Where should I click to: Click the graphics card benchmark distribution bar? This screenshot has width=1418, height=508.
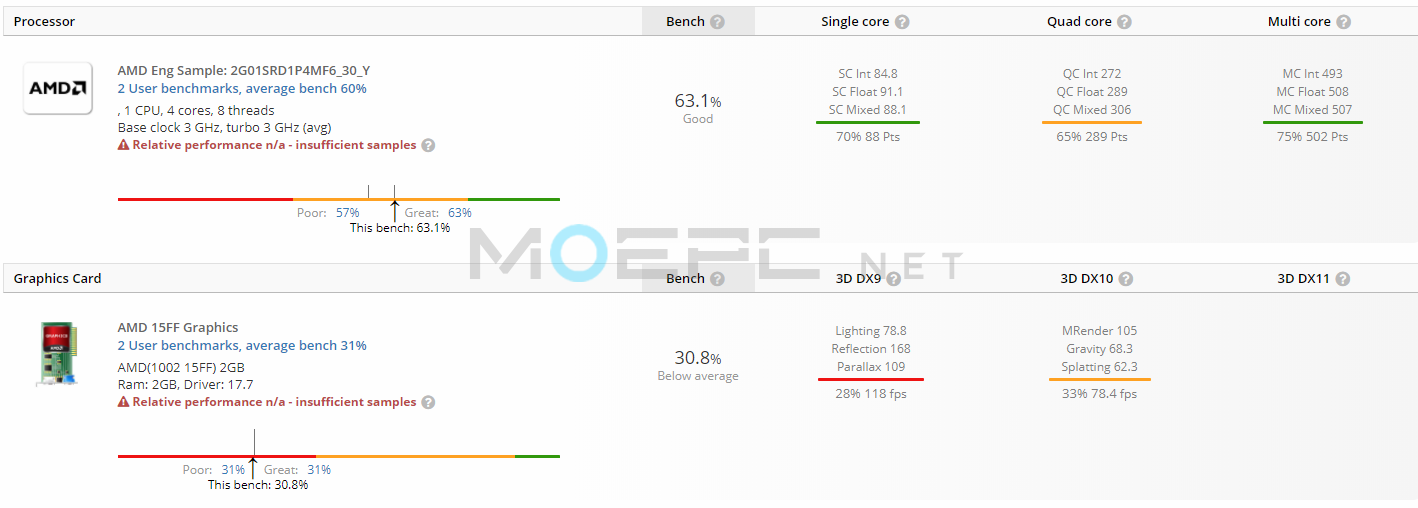339,456
